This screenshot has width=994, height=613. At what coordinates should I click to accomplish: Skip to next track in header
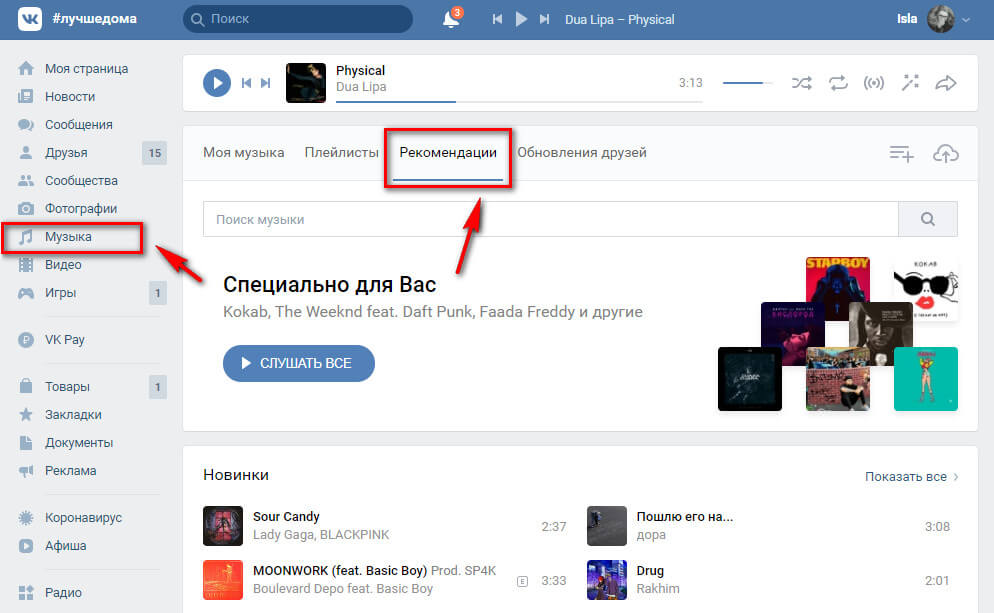point(544,19)
